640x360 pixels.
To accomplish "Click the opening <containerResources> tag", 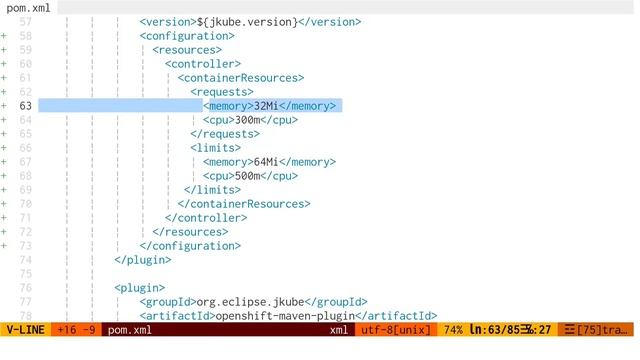I will pos(241,78).
